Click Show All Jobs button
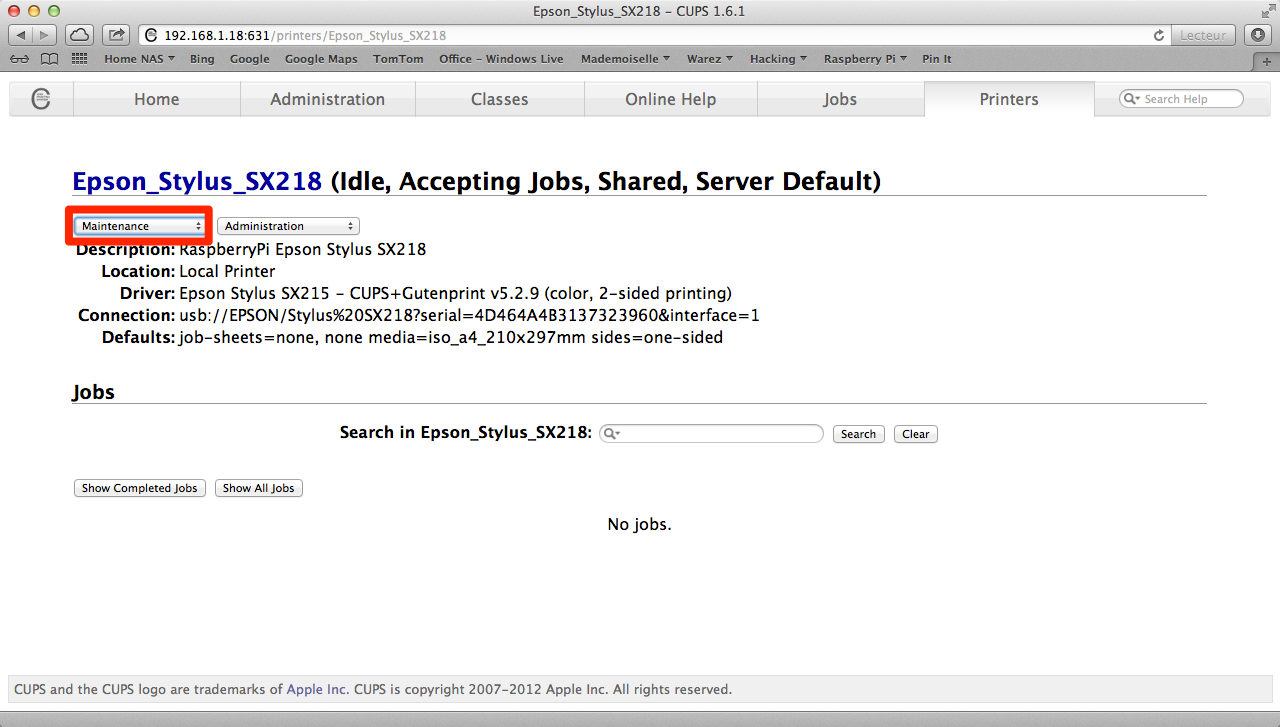This screenshot has width=1280, height=727. tap(258, 488)
